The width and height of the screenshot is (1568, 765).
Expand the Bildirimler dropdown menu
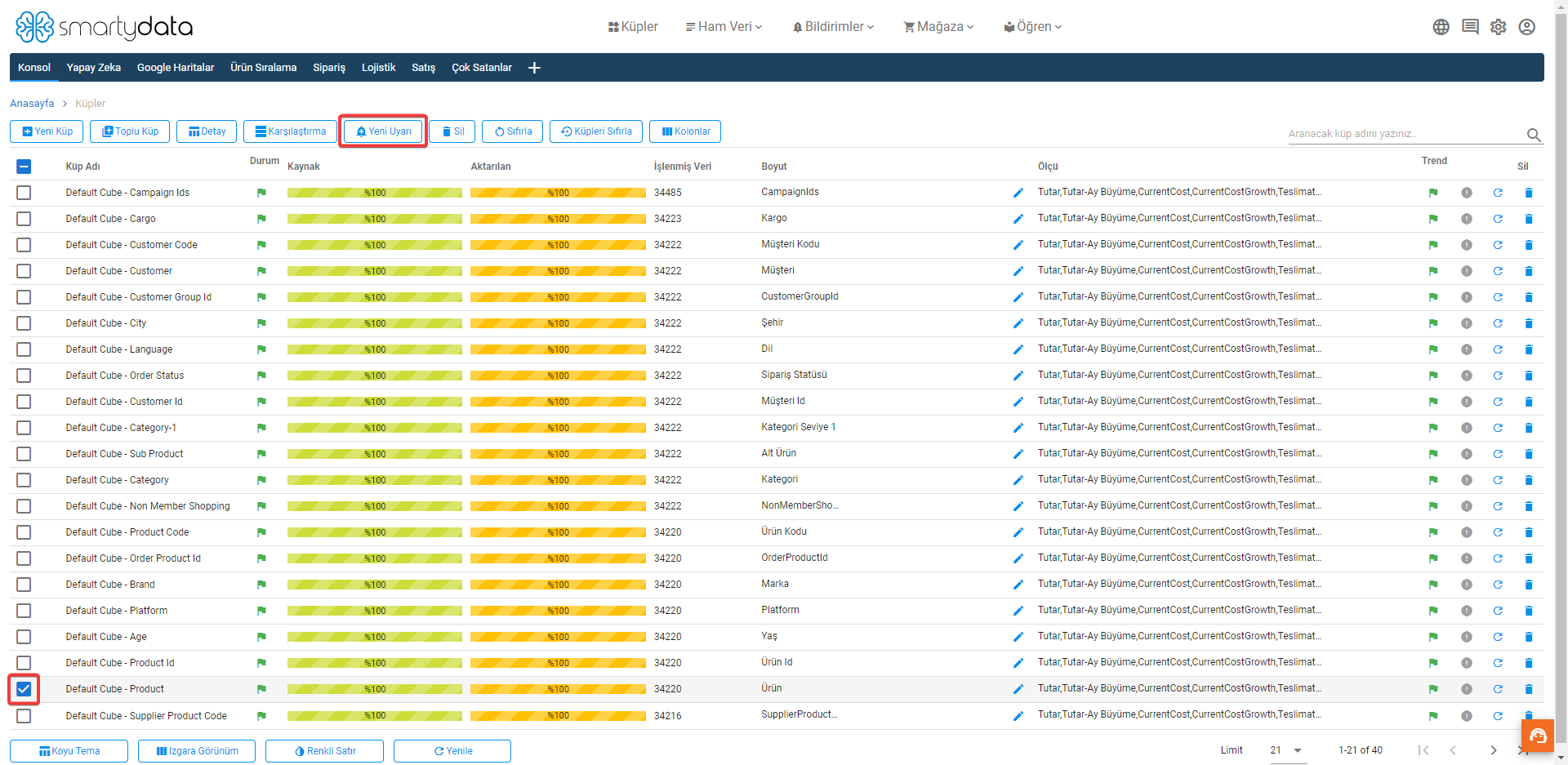click(x=833, y=27)
